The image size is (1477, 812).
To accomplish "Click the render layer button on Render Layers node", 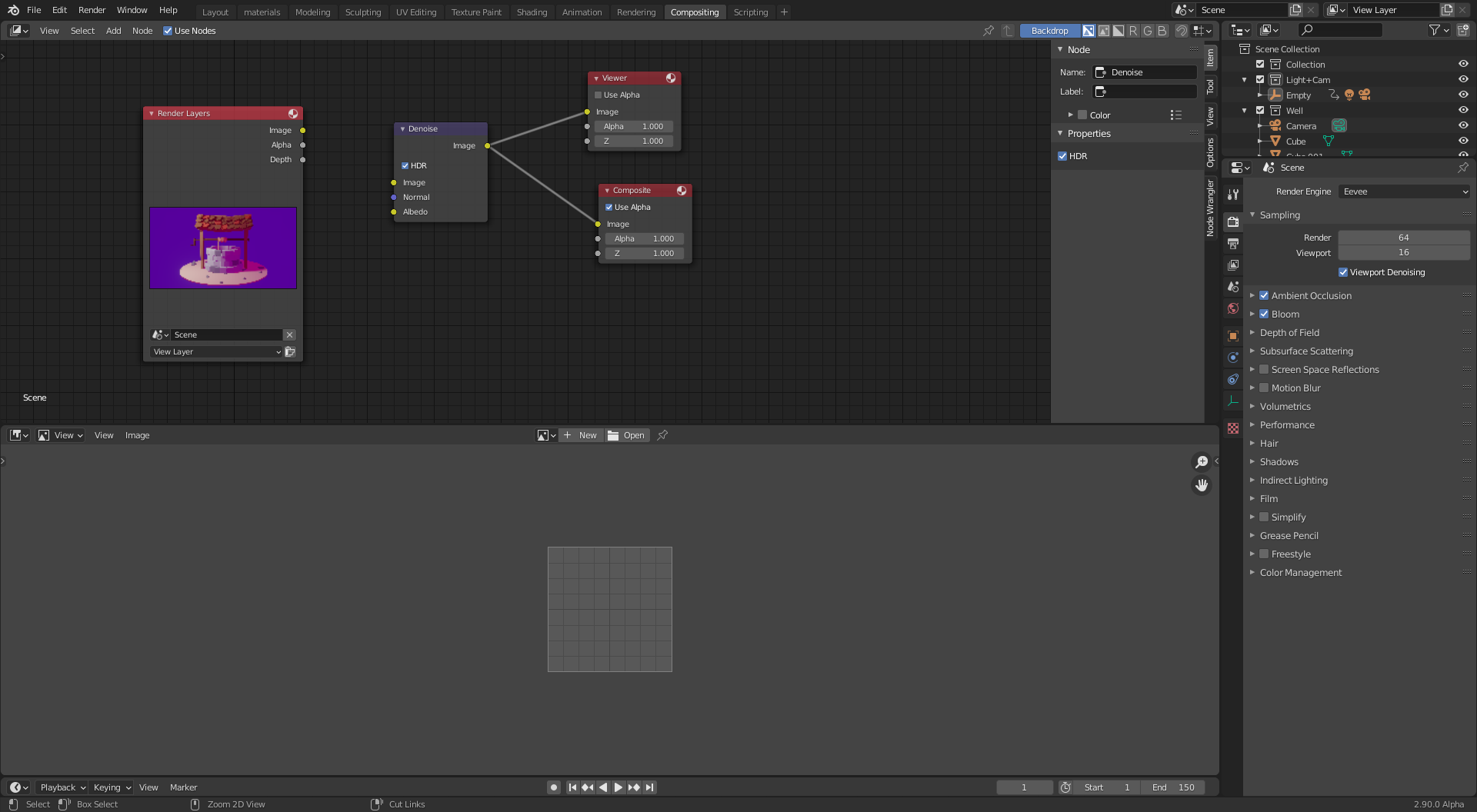I will click(290, 352).
